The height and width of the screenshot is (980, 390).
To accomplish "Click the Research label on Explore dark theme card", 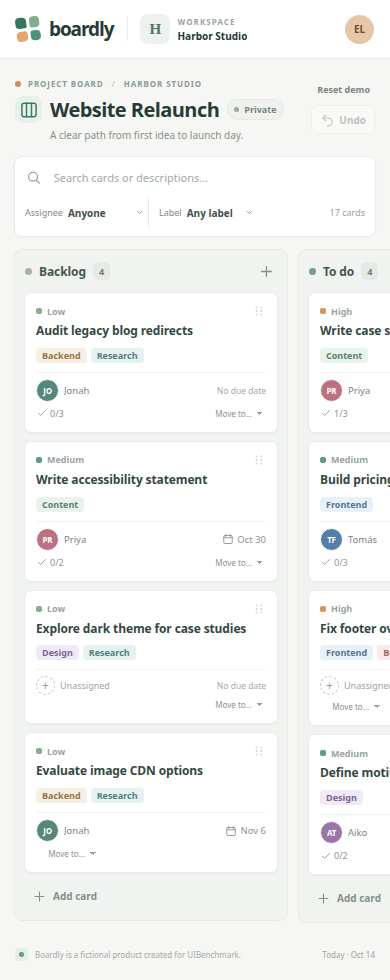I will coord(109,652).
